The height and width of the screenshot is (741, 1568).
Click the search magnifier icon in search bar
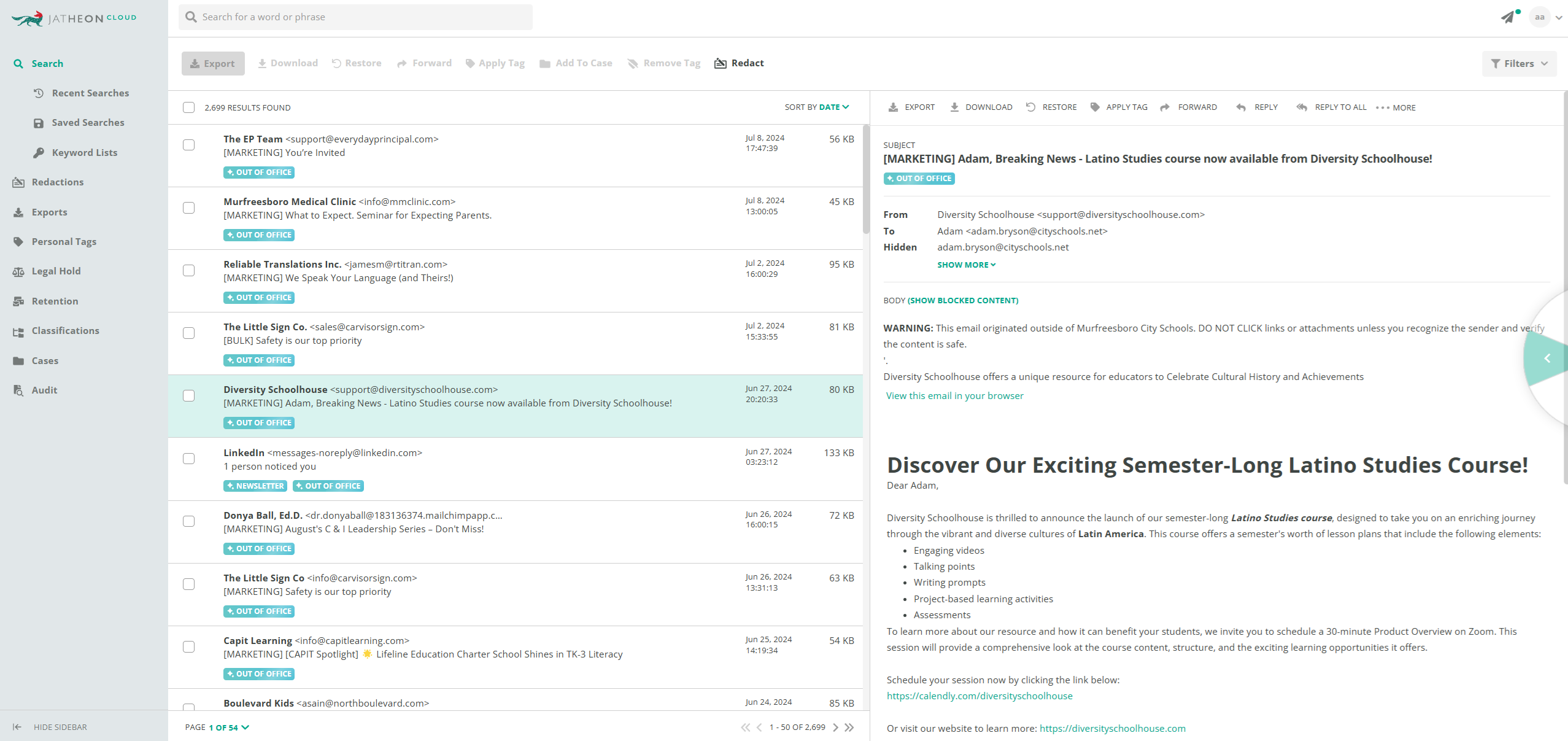191,17
